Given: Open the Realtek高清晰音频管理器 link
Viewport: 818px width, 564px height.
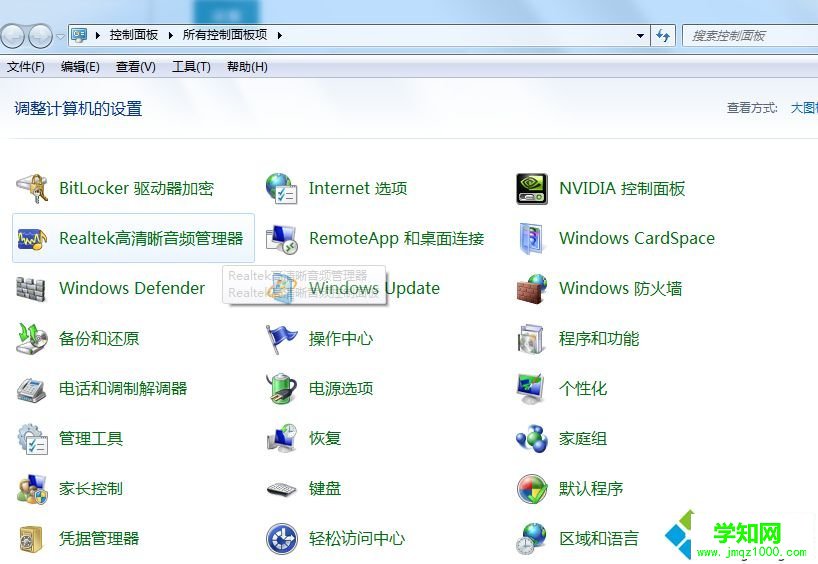Looking at the screenshot, I should (151, 238).
